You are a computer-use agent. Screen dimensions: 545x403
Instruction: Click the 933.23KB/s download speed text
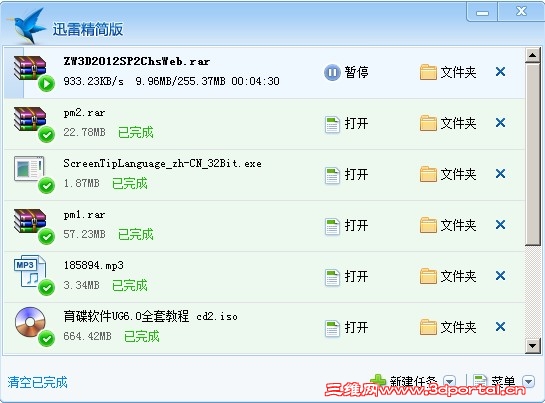pyautogui.click(x=93, y=81)
